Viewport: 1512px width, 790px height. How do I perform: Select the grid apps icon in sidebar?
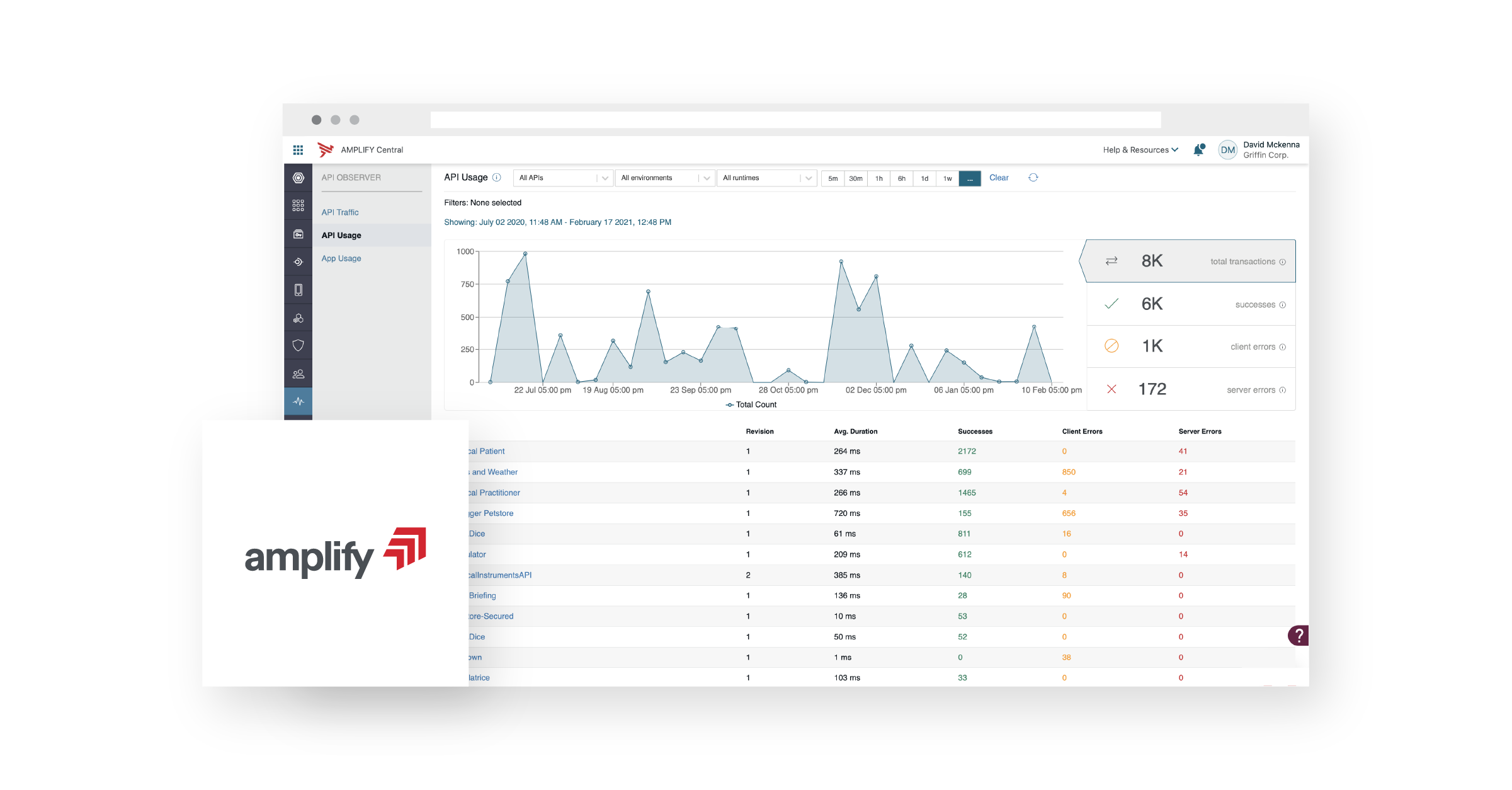click(298, 205)
